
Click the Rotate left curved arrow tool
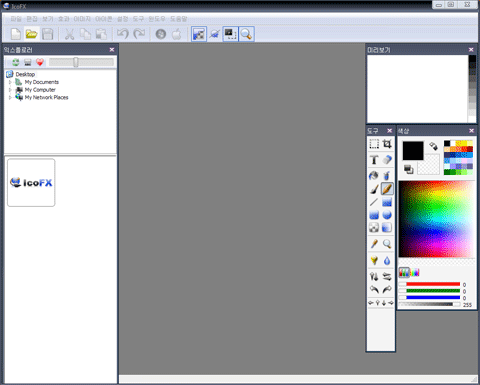pyautogui.click(x=374, y=289)
